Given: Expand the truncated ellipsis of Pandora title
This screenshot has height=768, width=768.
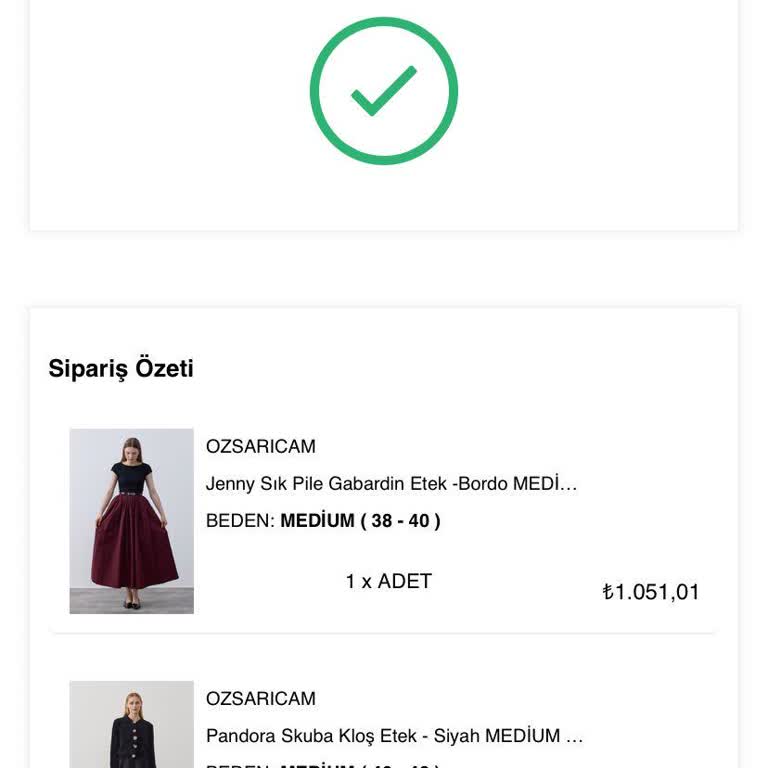Looking at the screenshot, I should pyautogui.click(x=574, y=737).
